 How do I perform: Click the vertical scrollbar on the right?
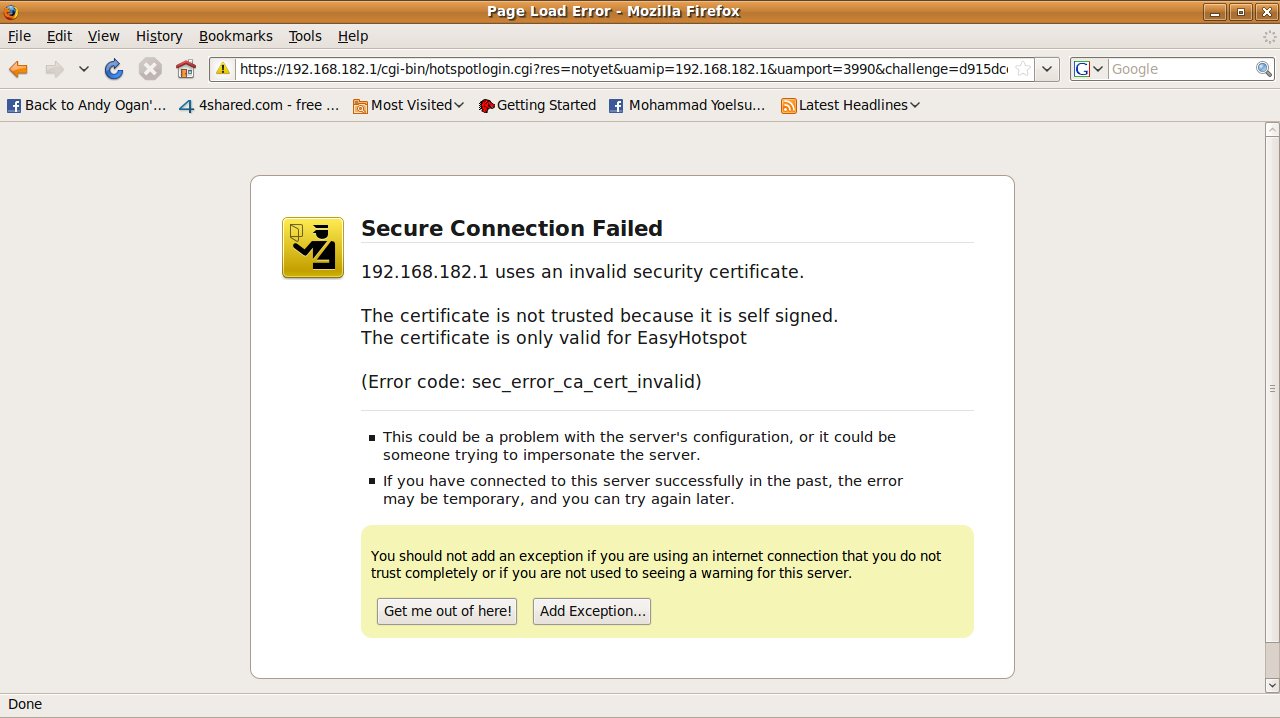(1272, 388)
